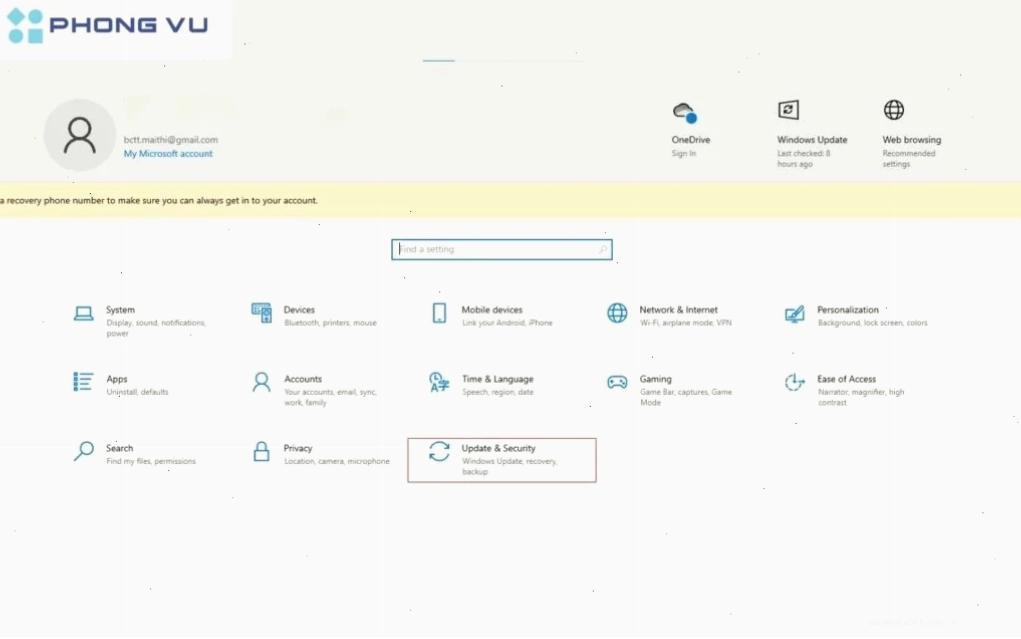Select Time & Language label
1021x639 pixels.
tap(497, 379)
